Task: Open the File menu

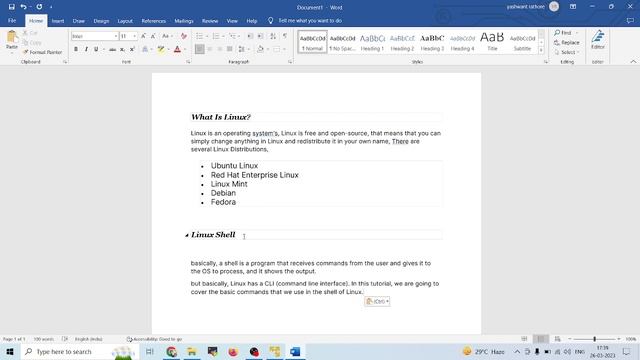Action: click(12, 20)
